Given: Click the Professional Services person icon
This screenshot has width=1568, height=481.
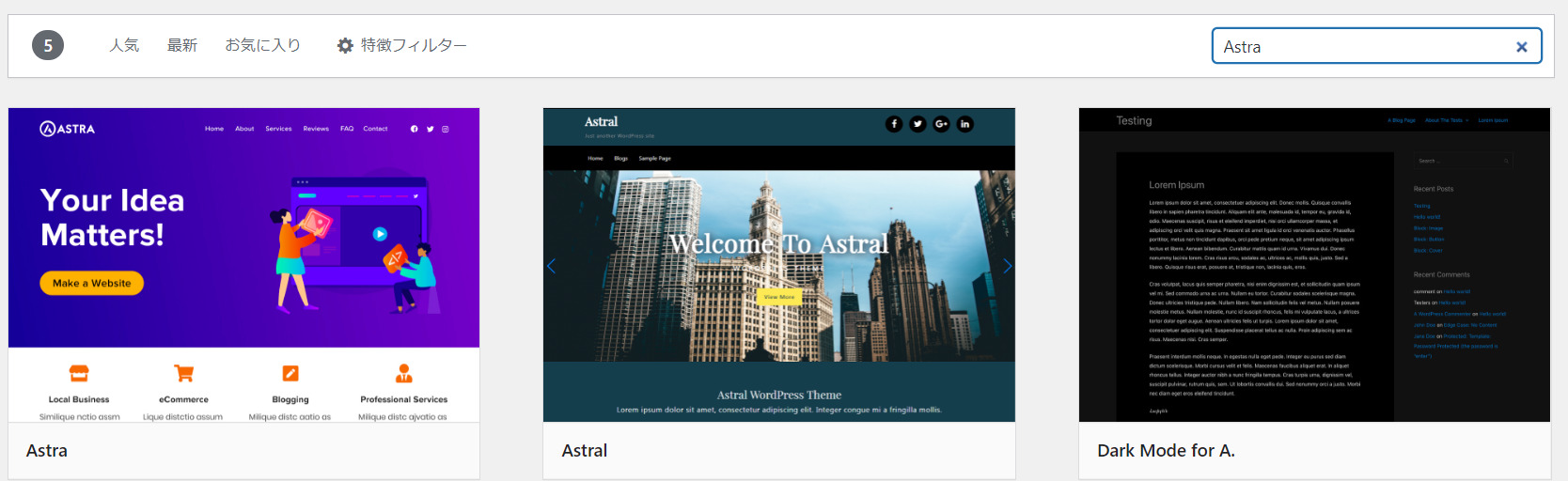Looking at the screenshot, I should [x=404, y=373].
